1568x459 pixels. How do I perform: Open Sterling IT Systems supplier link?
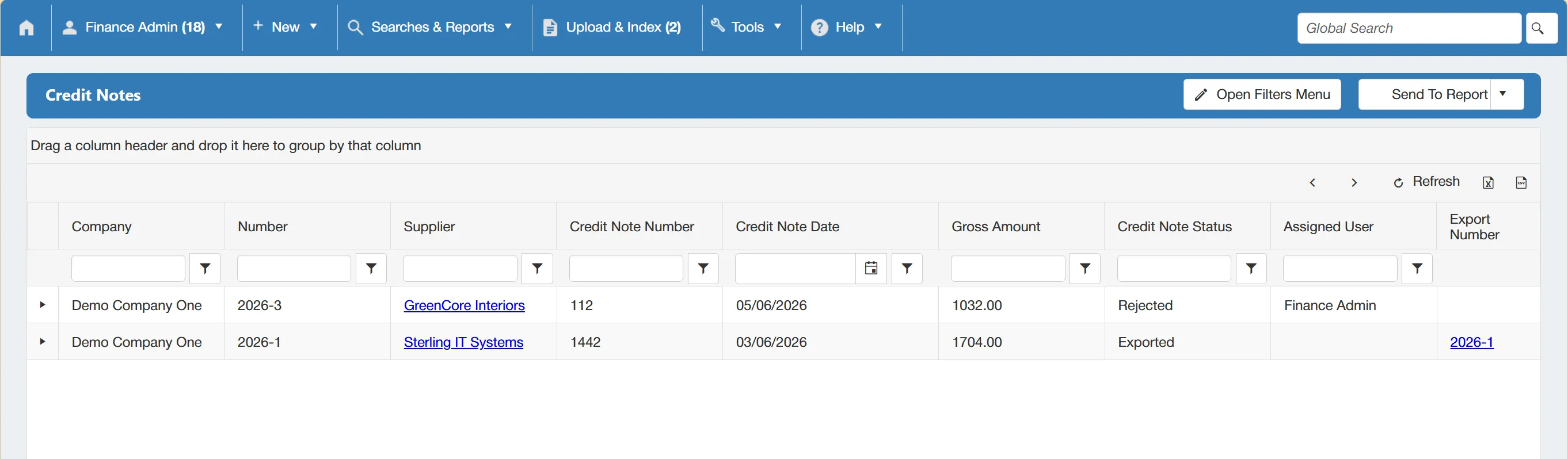coord(463,342)
